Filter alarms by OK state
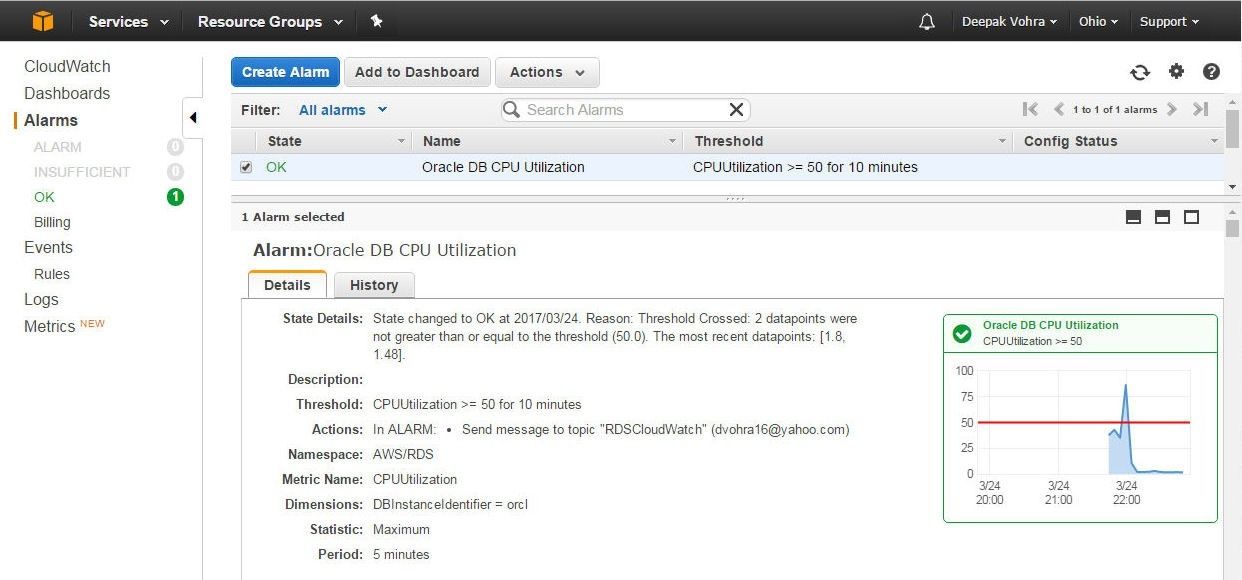 point(44,197)
